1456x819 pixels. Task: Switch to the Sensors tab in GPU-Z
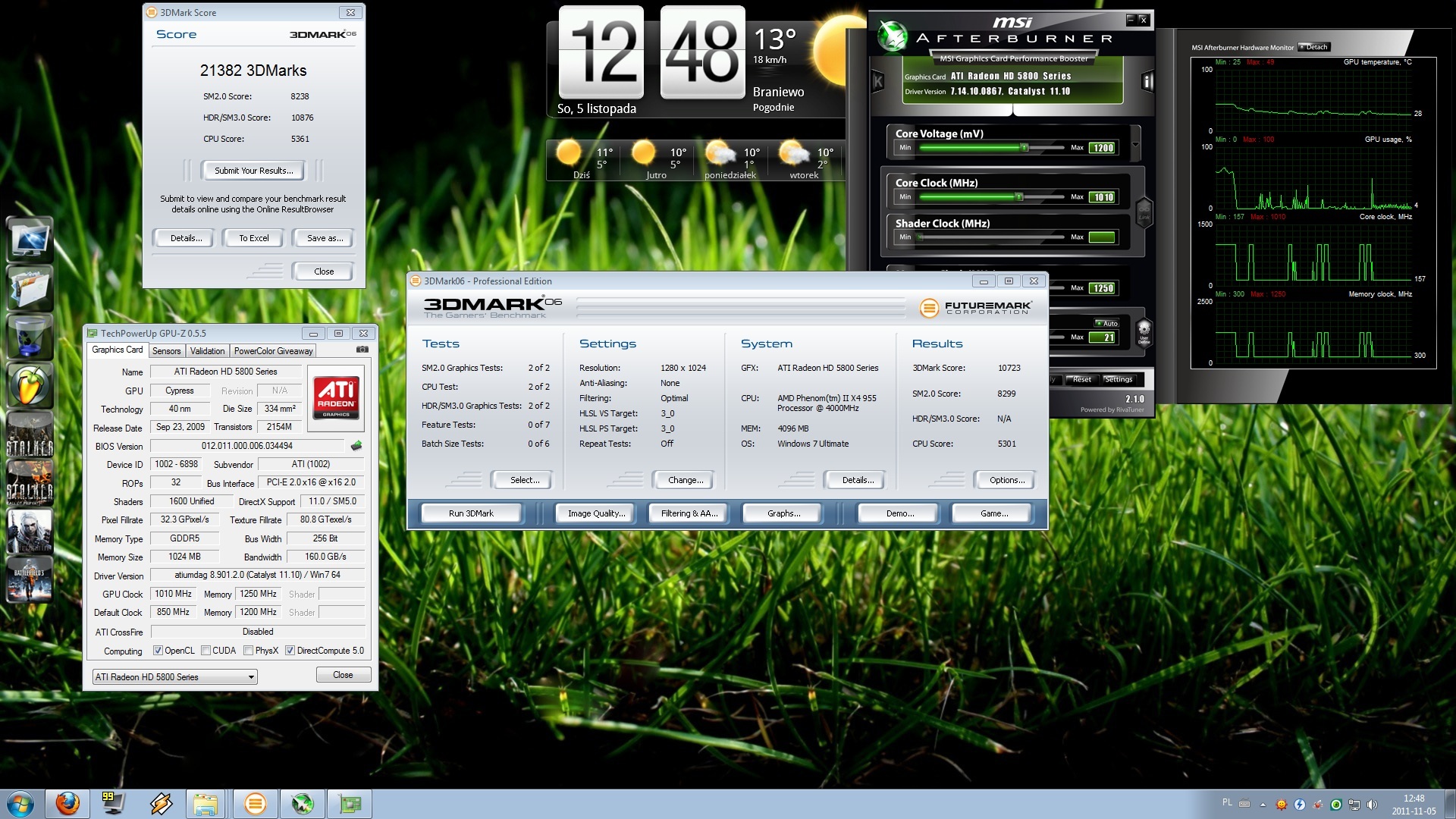(x=166, y=351)
